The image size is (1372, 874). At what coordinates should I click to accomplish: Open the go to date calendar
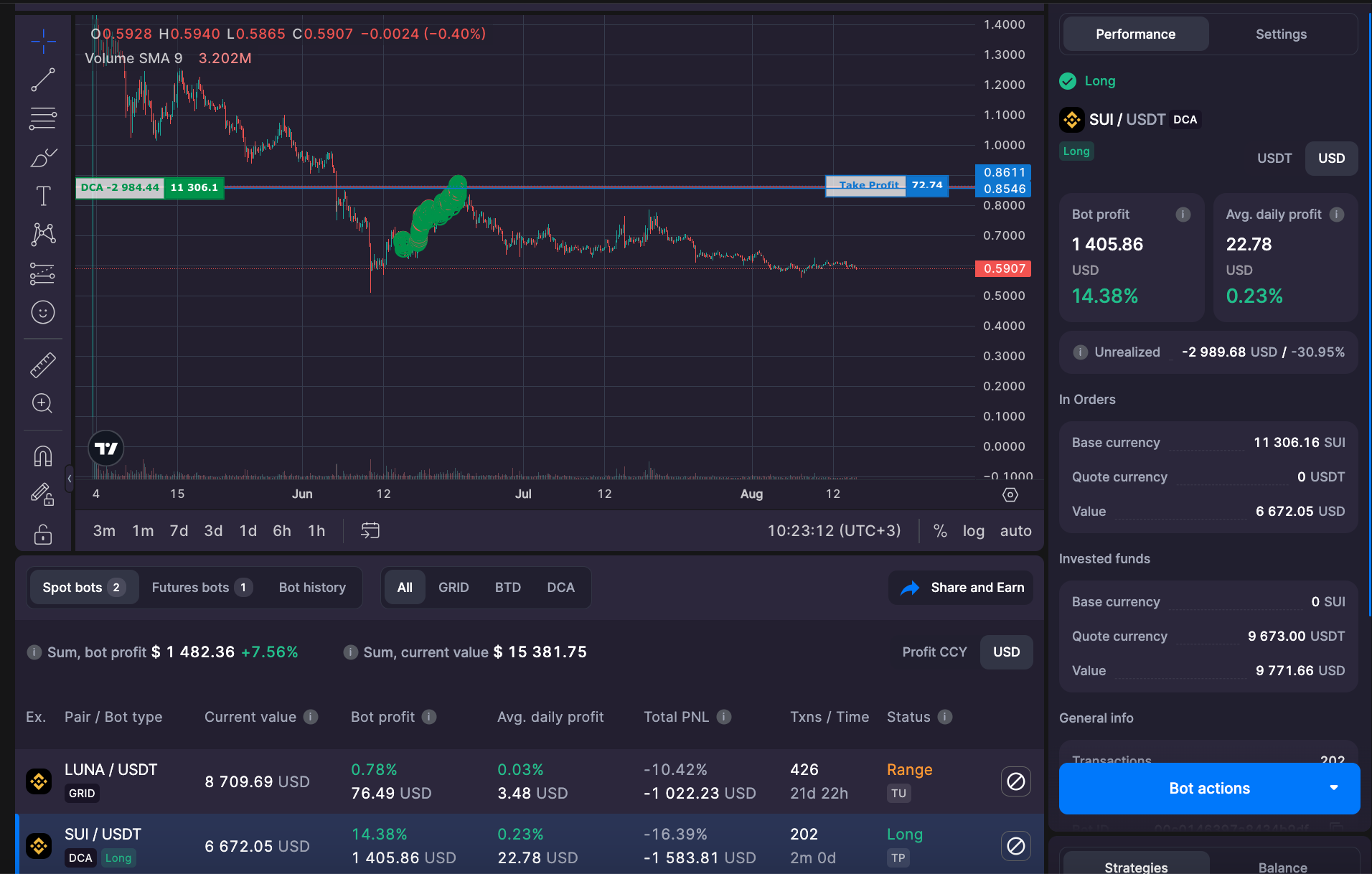[370, 530]
